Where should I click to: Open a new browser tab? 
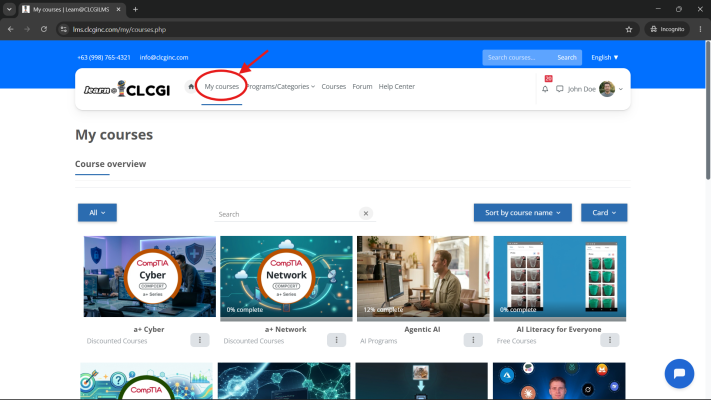[135, 9]
